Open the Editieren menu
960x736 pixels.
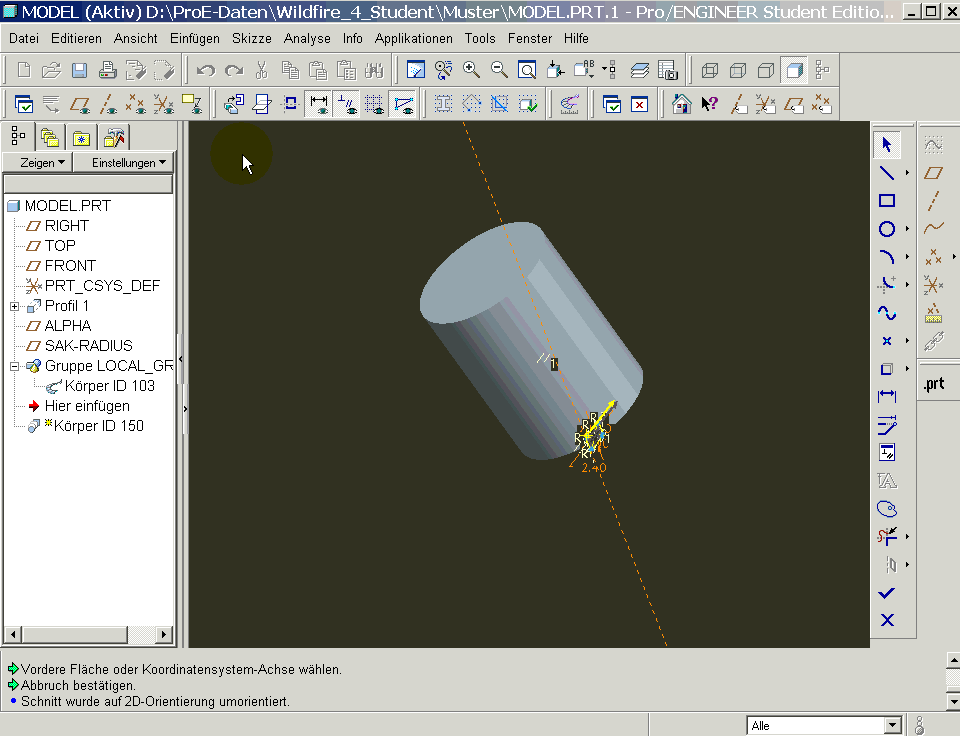pyautogui.click(x=77, y=39)
